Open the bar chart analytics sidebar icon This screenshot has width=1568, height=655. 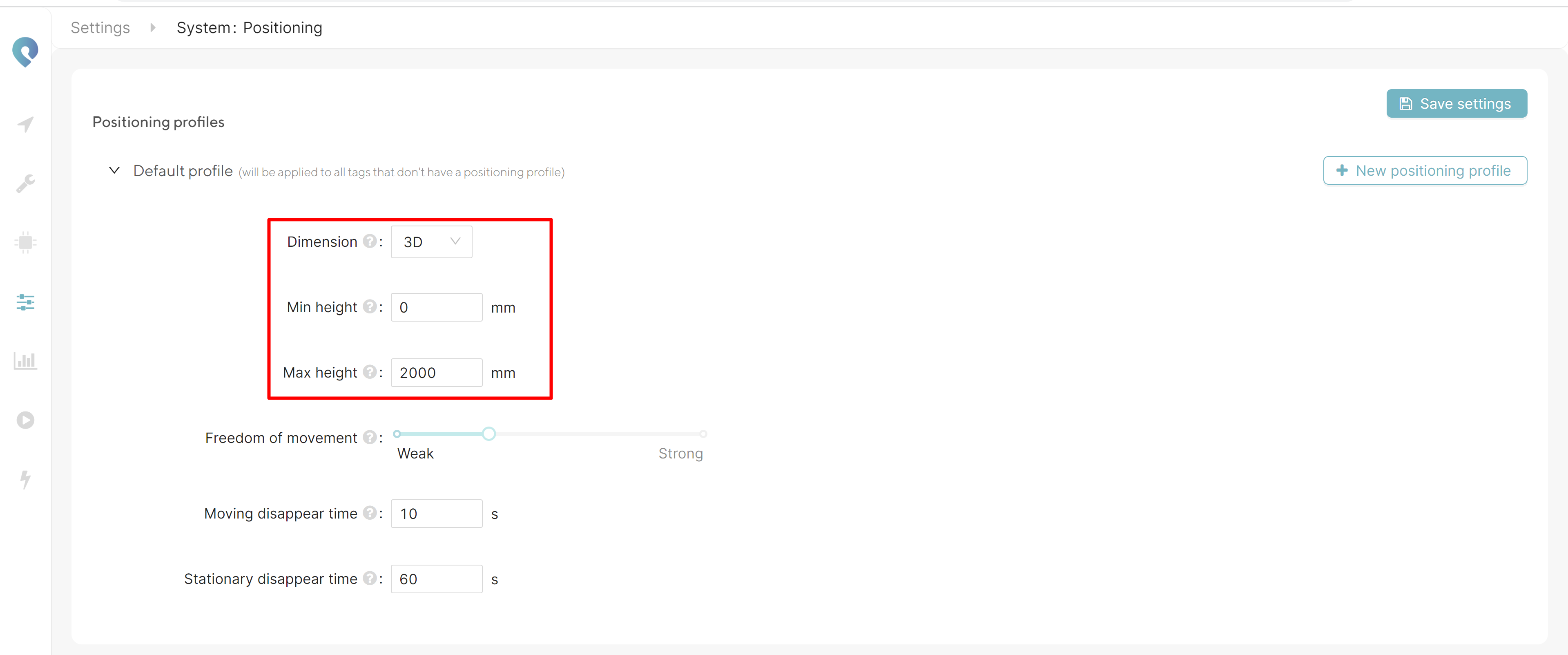(x=25, y=360)
